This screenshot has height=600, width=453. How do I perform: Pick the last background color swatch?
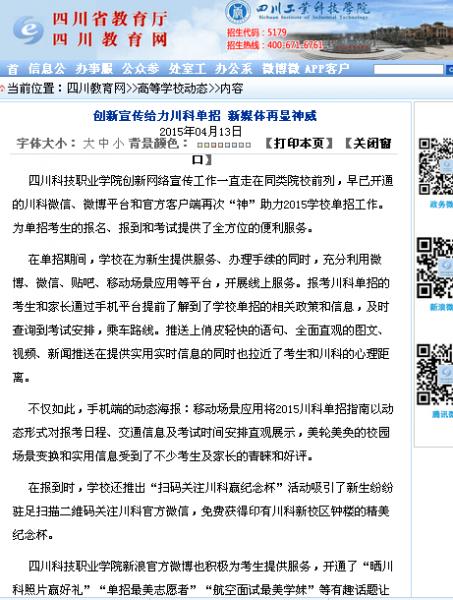(248, 145)
